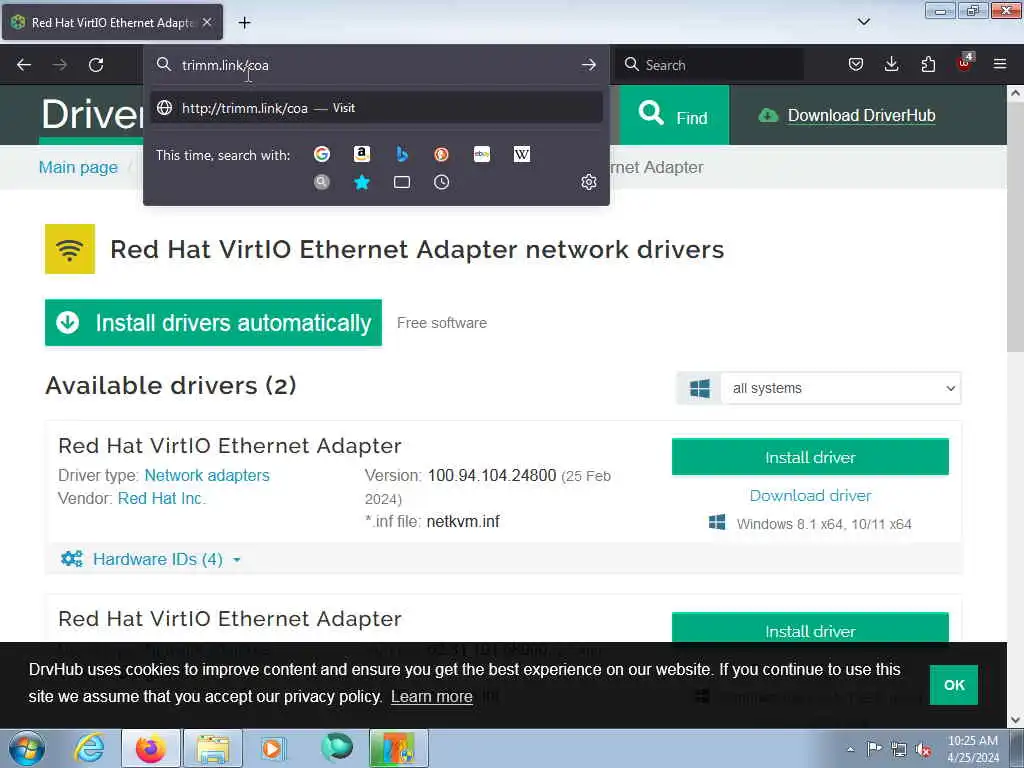Click the network tray icon
This screenshot has width=1024, height=768.
tap(899, 749)
